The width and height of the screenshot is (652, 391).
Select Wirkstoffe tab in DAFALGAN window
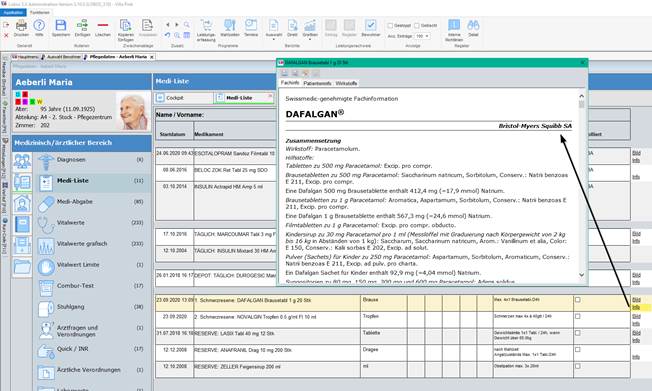tap(346, 83)
